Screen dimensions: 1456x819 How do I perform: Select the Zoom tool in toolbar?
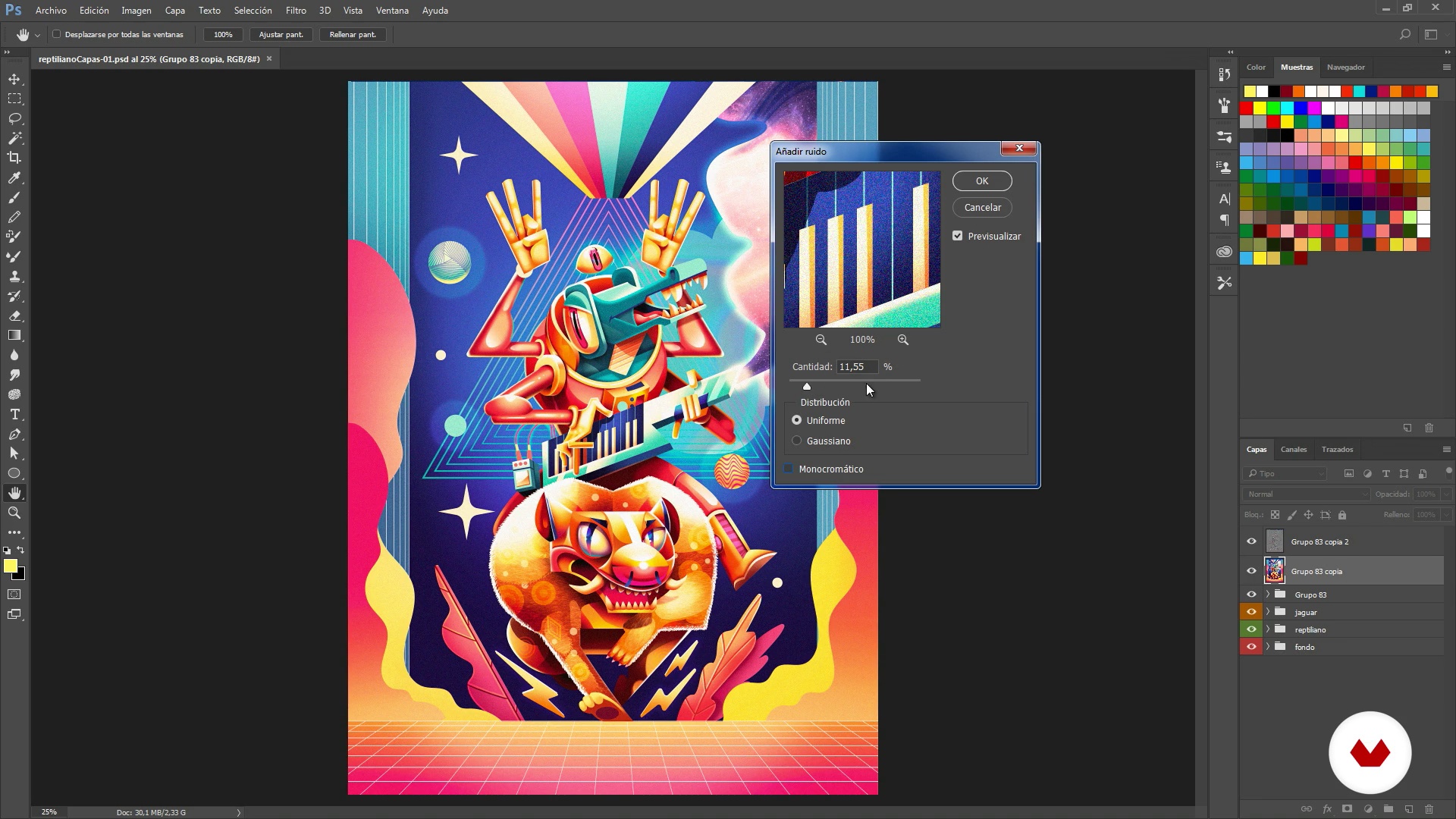pos(14,513)
